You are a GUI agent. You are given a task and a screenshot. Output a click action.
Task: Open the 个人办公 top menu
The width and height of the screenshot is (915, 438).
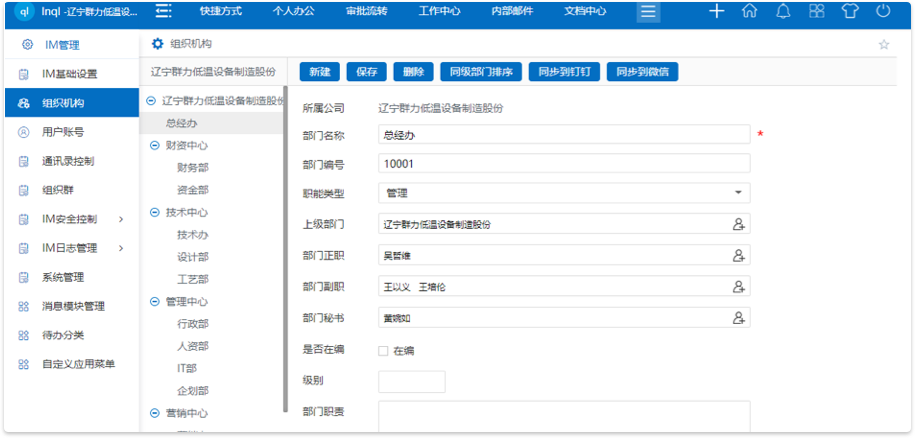pos(294,12)
